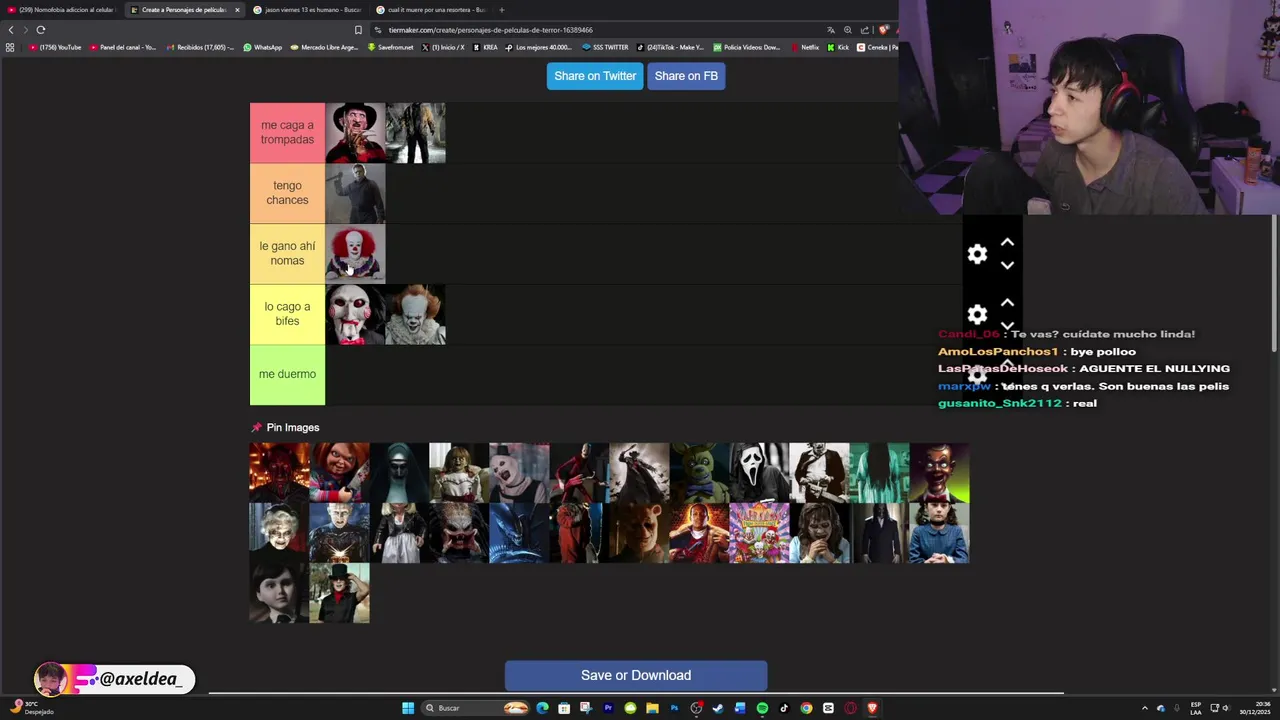Pick the Nun (Valak) image from the pool
1280x720 pixels.
399,473
